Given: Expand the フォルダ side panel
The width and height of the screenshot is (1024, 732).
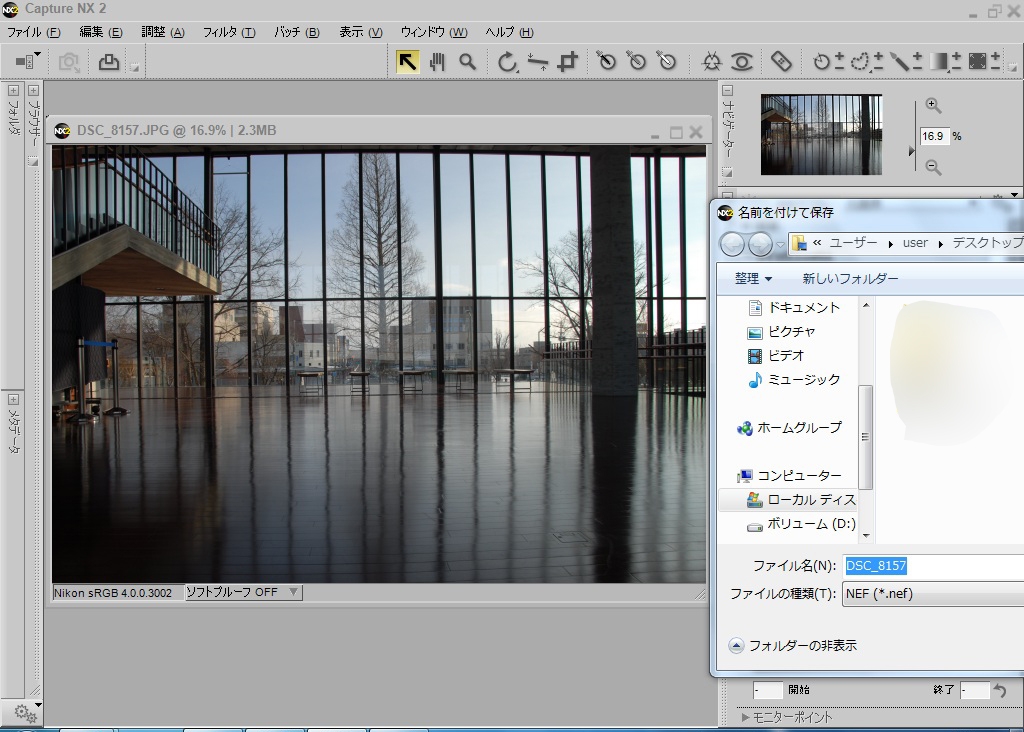Looking at the screenshot, I should coord(14,89).
